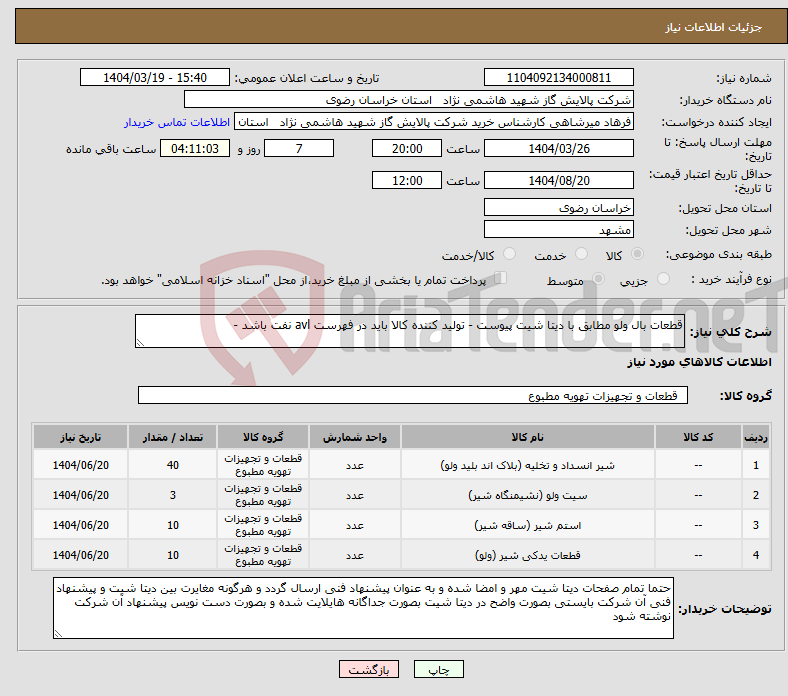Click the واحد شمارش column header
The width and height of the screenshot is (788, 696).
click(355, 437)
